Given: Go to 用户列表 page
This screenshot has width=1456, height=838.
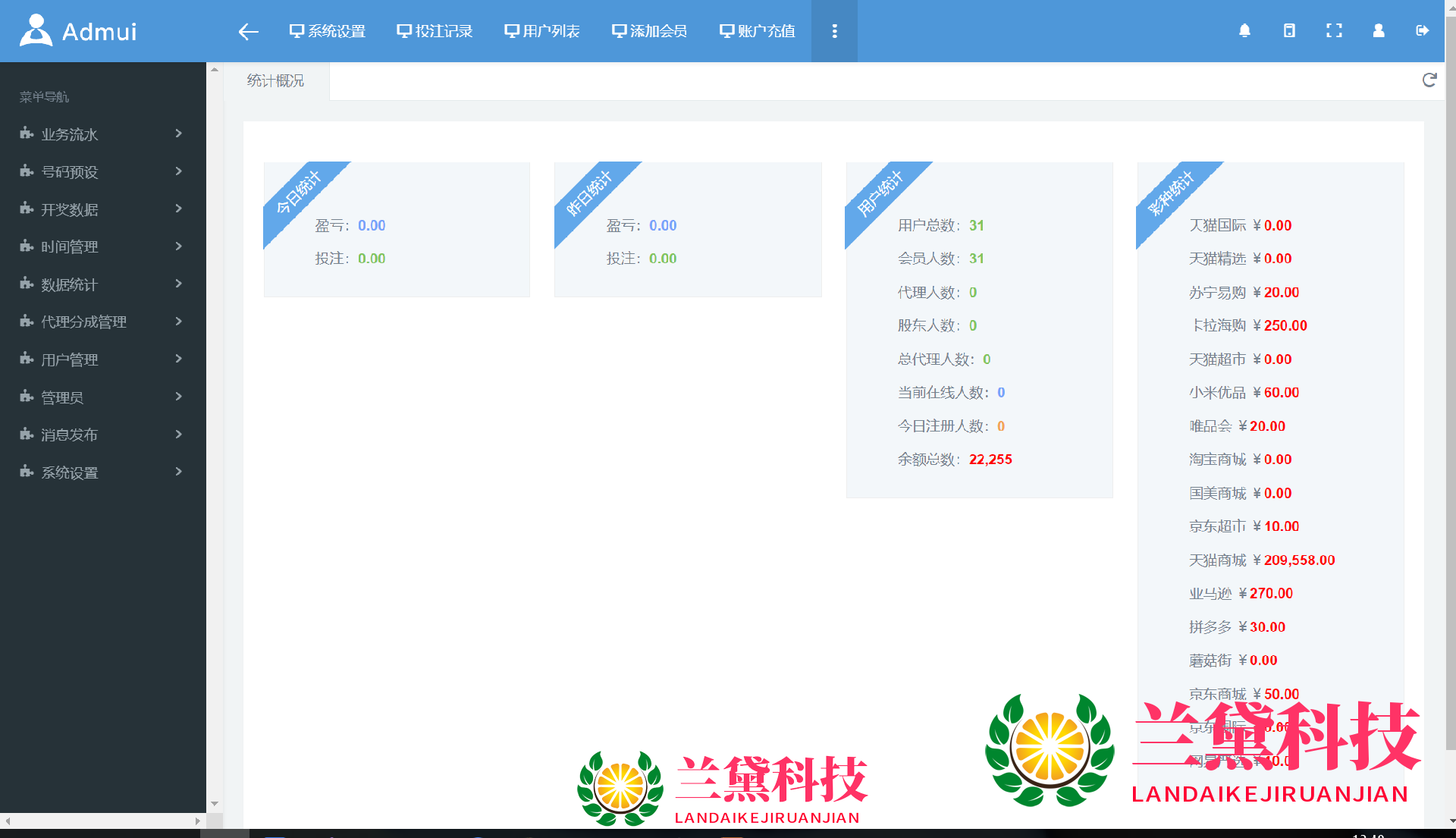Looking at the screenshot, I should click(542, 31).
